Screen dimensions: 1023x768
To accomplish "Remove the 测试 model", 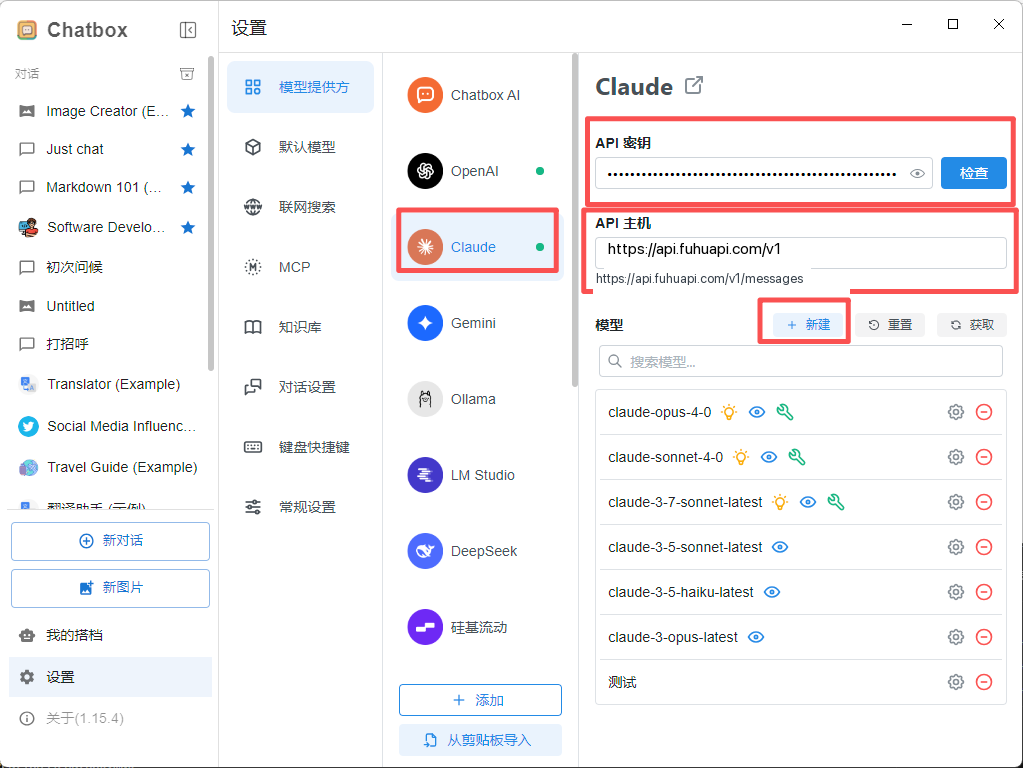I will pos(984,683).
